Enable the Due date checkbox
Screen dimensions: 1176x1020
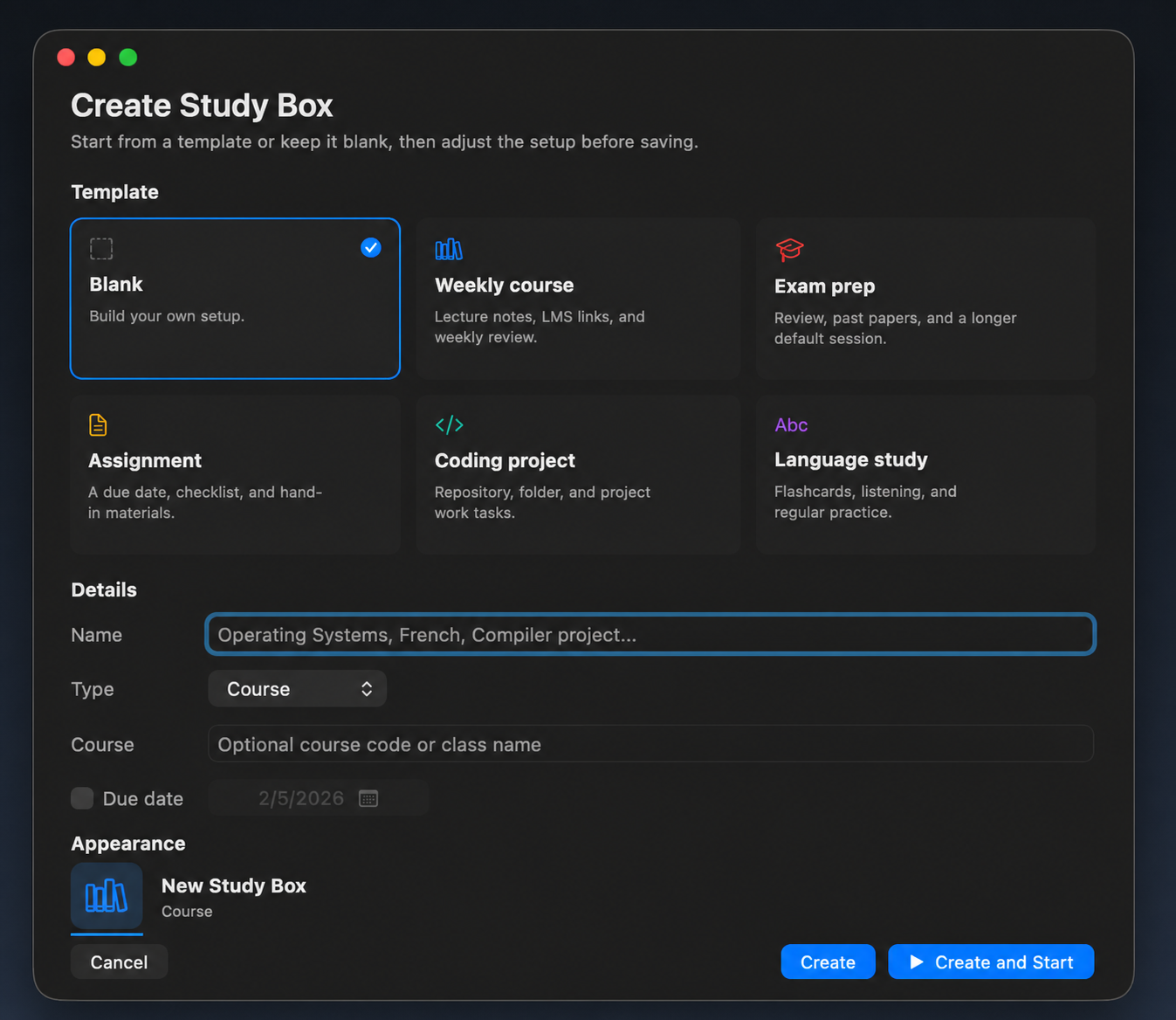tap(82, 798)
